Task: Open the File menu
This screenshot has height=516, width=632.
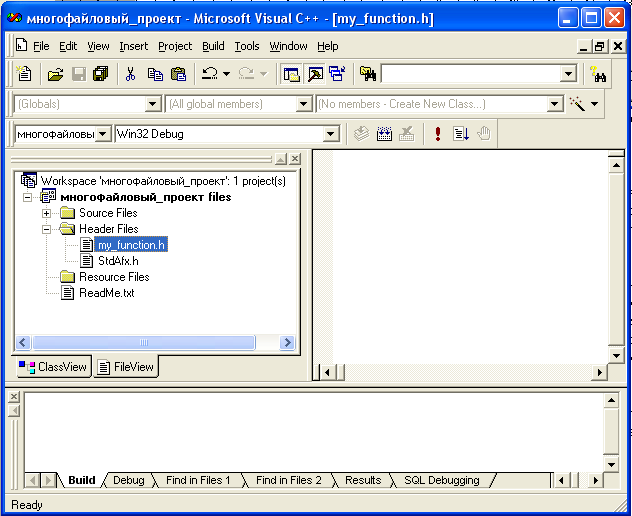Action: coord(41,46)
